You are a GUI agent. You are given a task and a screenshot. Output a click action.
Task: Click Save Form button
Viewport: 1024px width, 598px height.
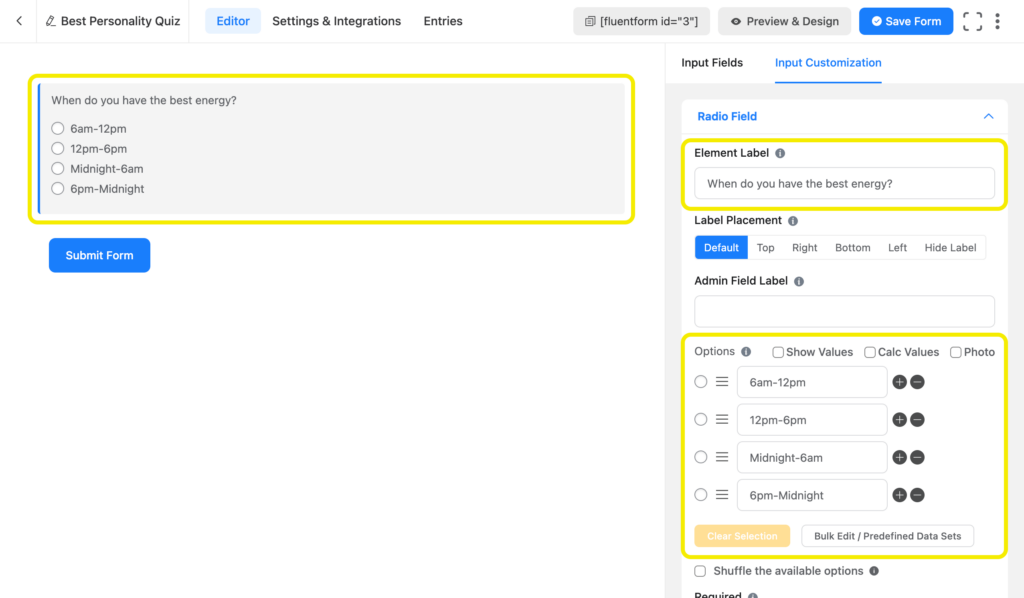(x=906, y=21)
